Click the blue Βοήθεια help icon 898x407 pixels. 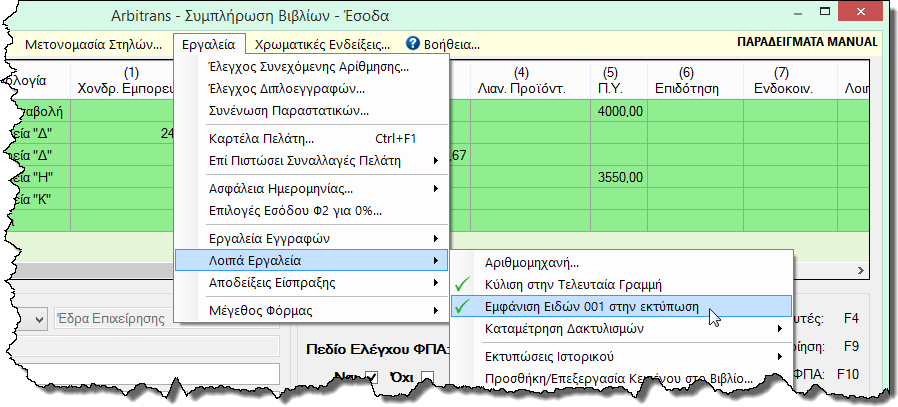412,44
